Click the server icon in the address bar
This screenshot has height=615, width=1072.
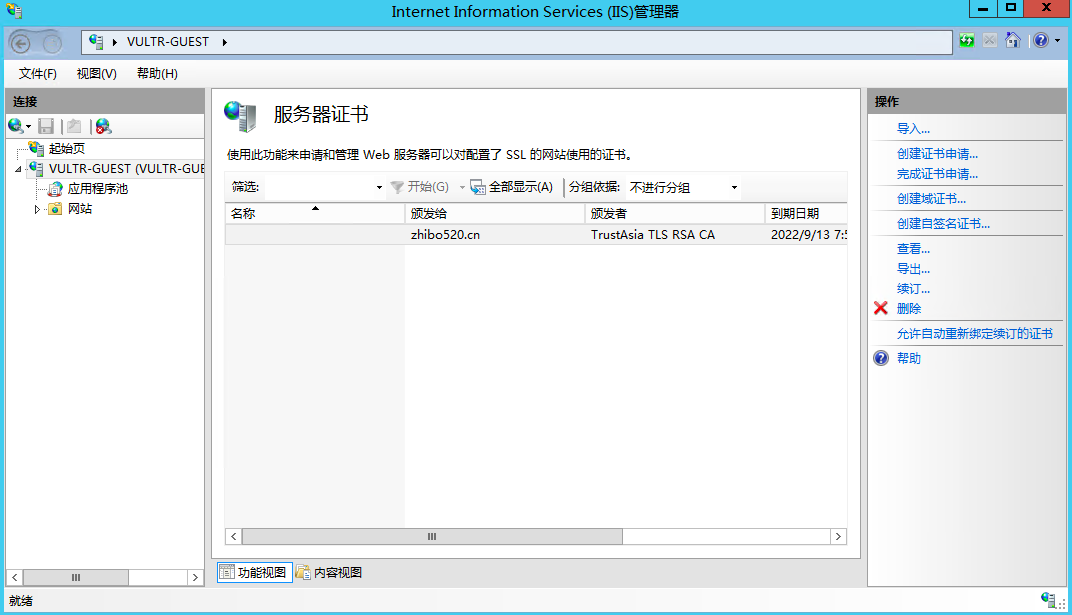pyautogui.click(x=96, y=42)
